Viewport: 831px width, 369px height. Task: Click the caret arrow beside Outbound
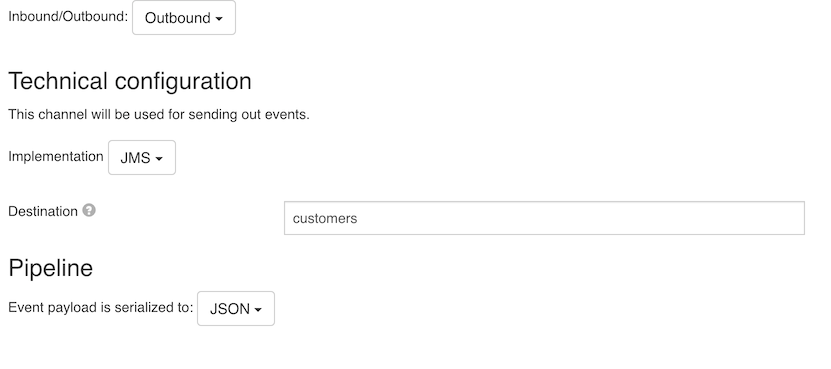[x=219, y=19]
